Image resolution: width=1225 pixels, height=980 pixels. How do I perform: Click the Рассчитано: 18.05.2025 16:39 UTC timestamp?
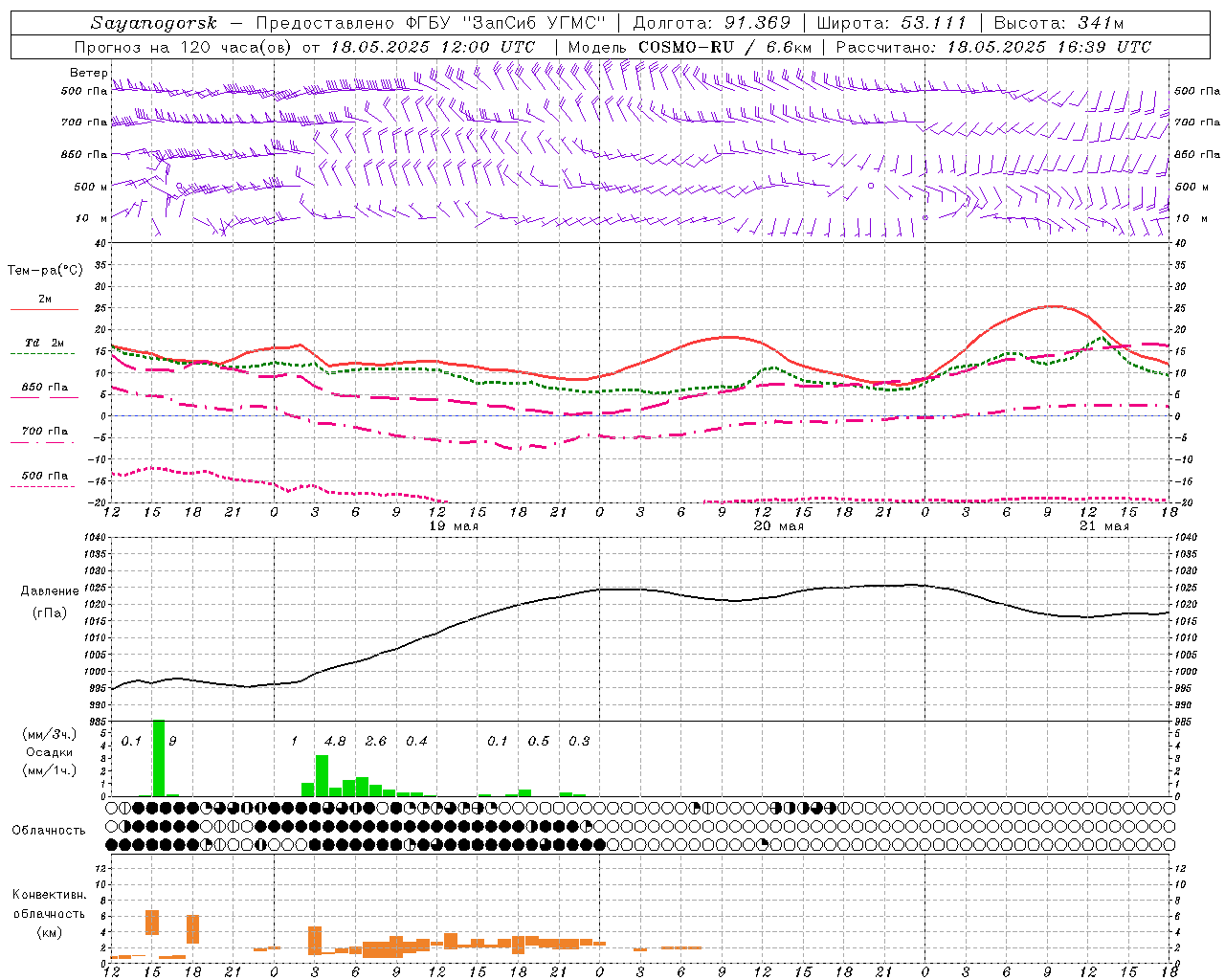click(993, 47)
